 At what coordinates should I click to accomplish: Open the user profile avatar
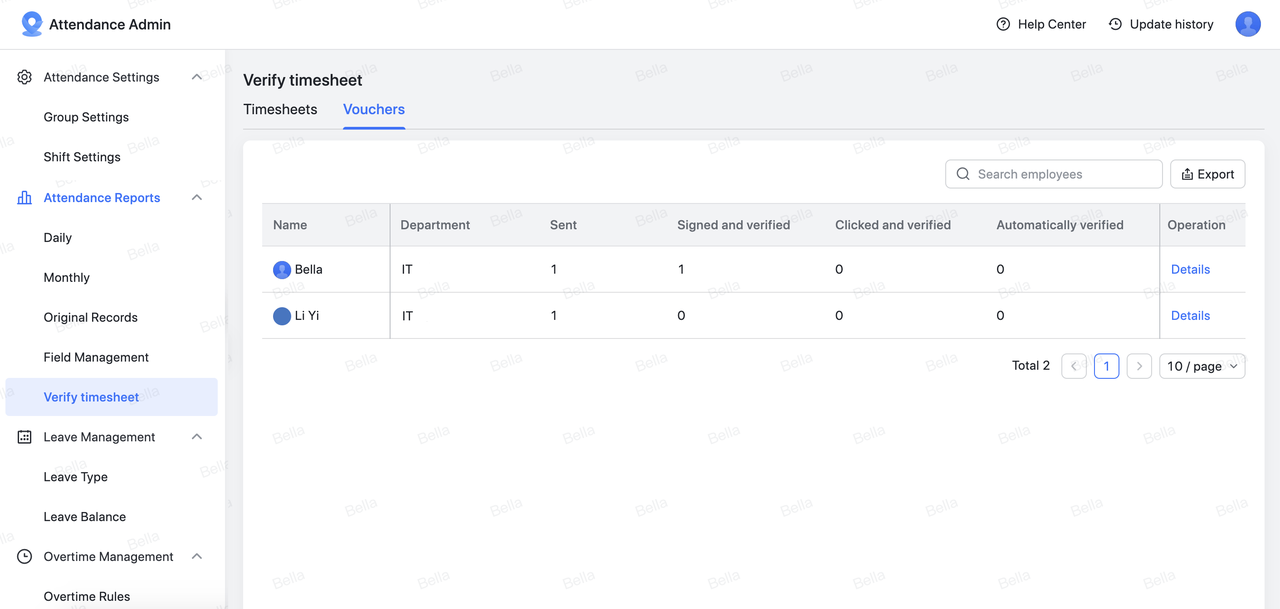pyautogui.click(x=1247, y=24)
